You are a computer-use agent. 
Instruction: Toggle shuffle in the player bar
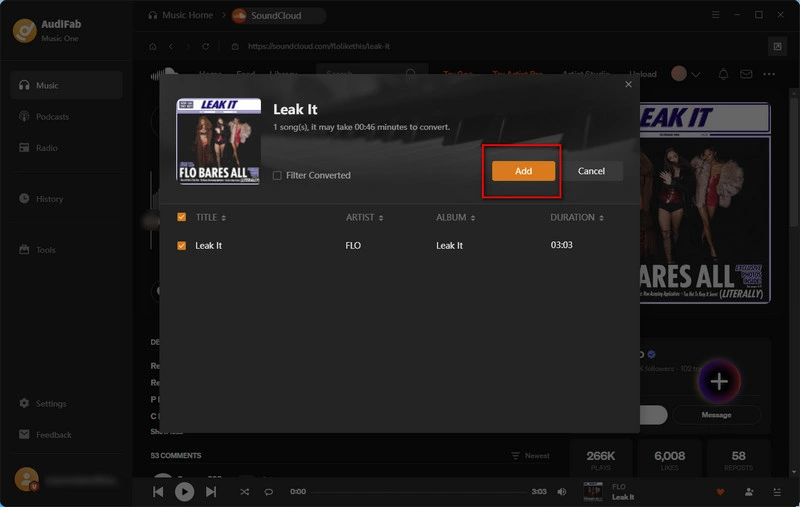click(x=244, y=492)
